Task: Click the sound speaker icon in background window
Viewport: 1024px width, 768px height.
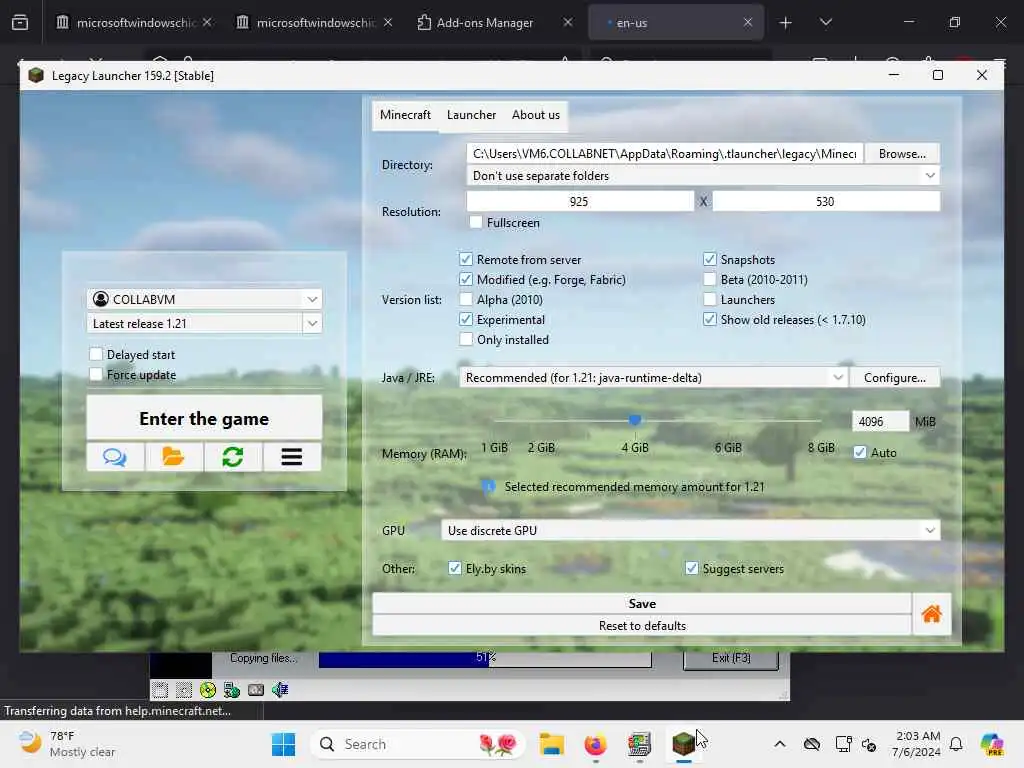Action: click(x=280, y=690)
